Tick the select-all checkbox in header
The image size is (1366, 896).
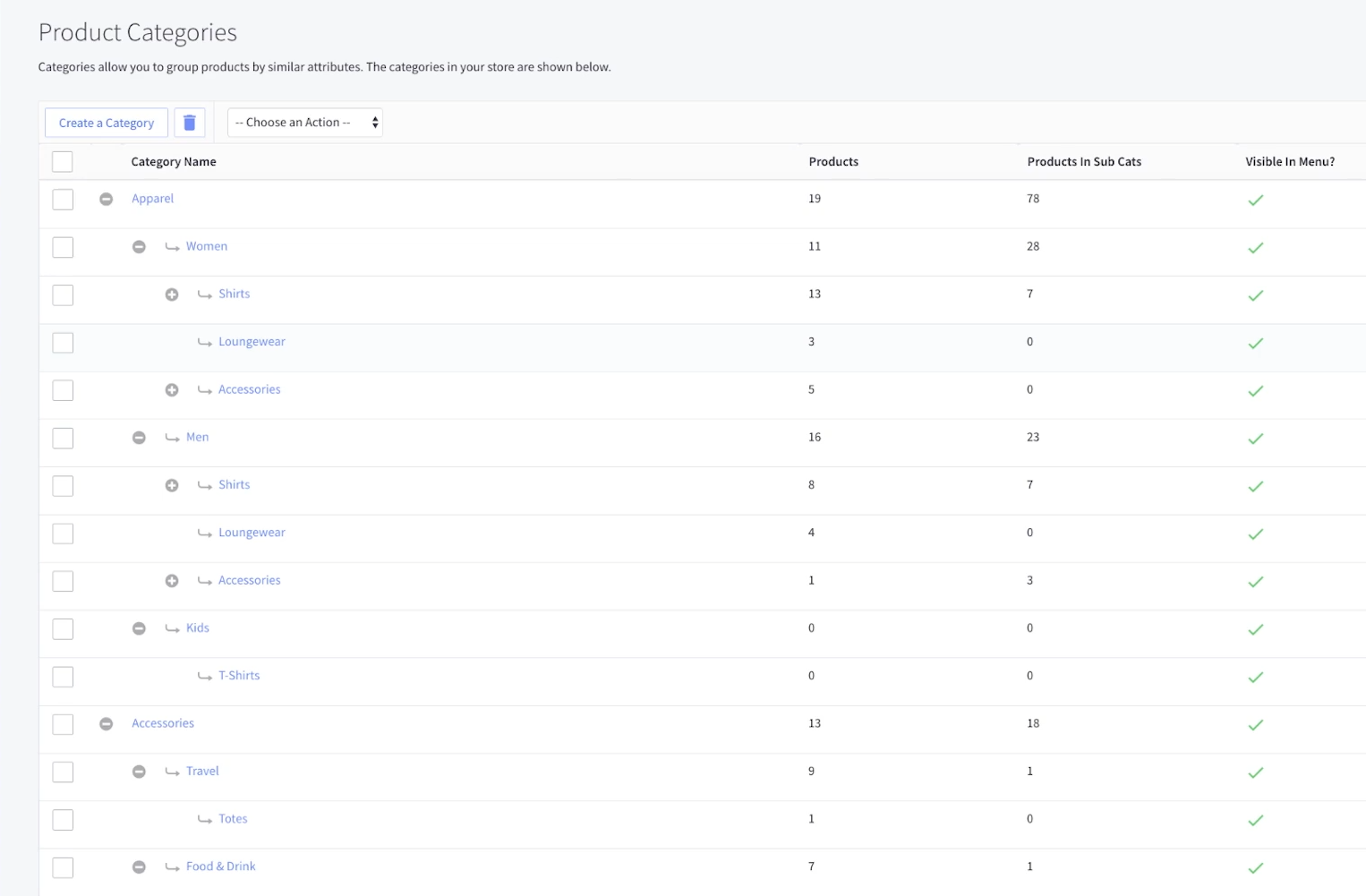coord(63,162)
